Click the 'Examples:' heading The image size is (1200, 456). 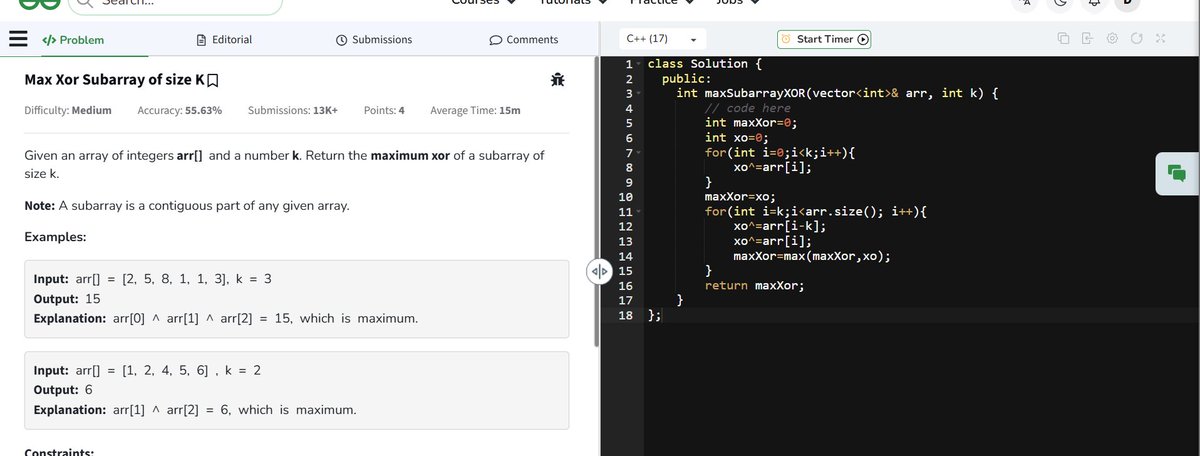coord(55,237)
